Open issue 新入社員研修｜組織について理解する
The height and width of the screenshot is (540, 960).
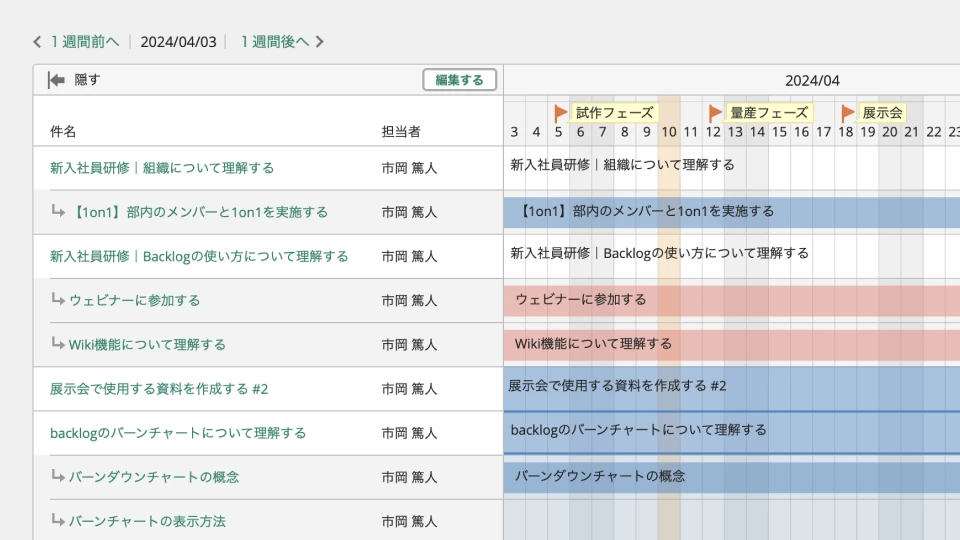162,168
